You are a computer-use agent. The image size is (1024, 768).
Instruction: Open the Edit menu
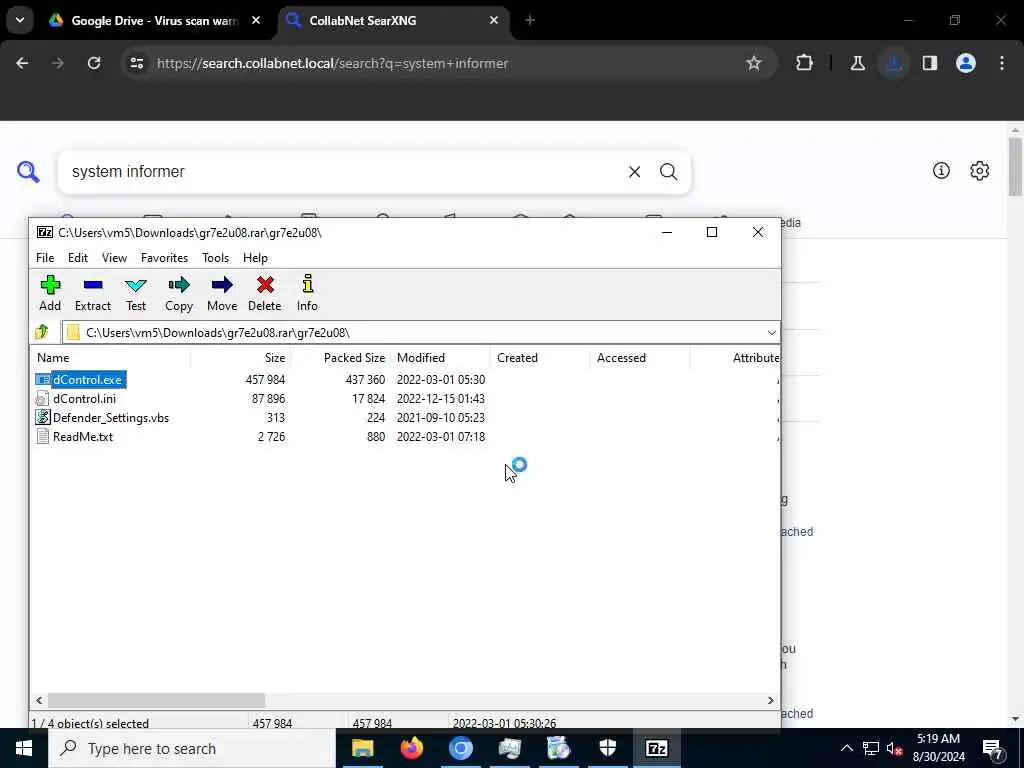pyautogui.click(x=78, y=258)
